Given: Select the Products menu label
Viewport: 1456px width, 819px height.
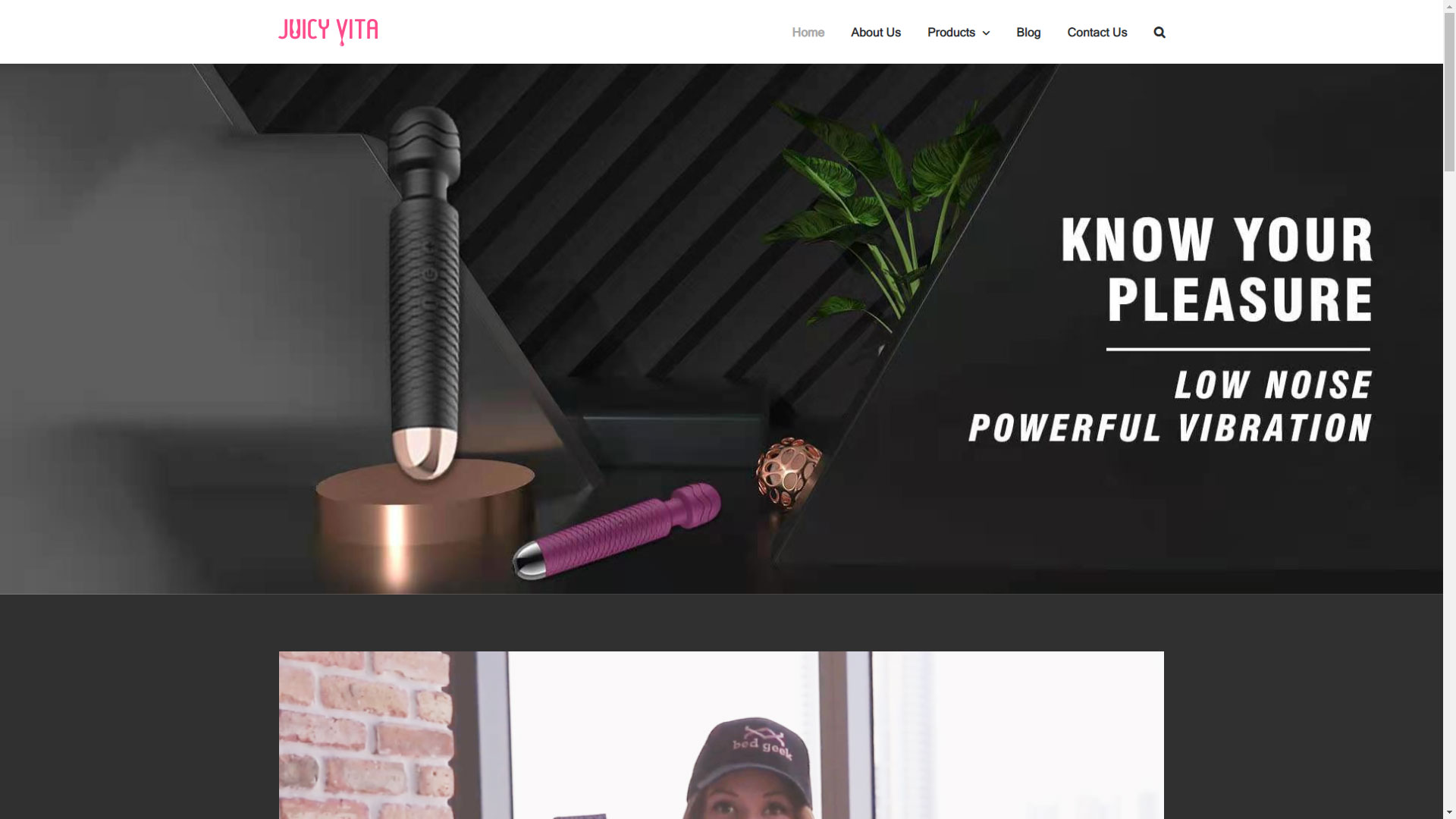Looking at the screenshot, I should click(951, 33).
